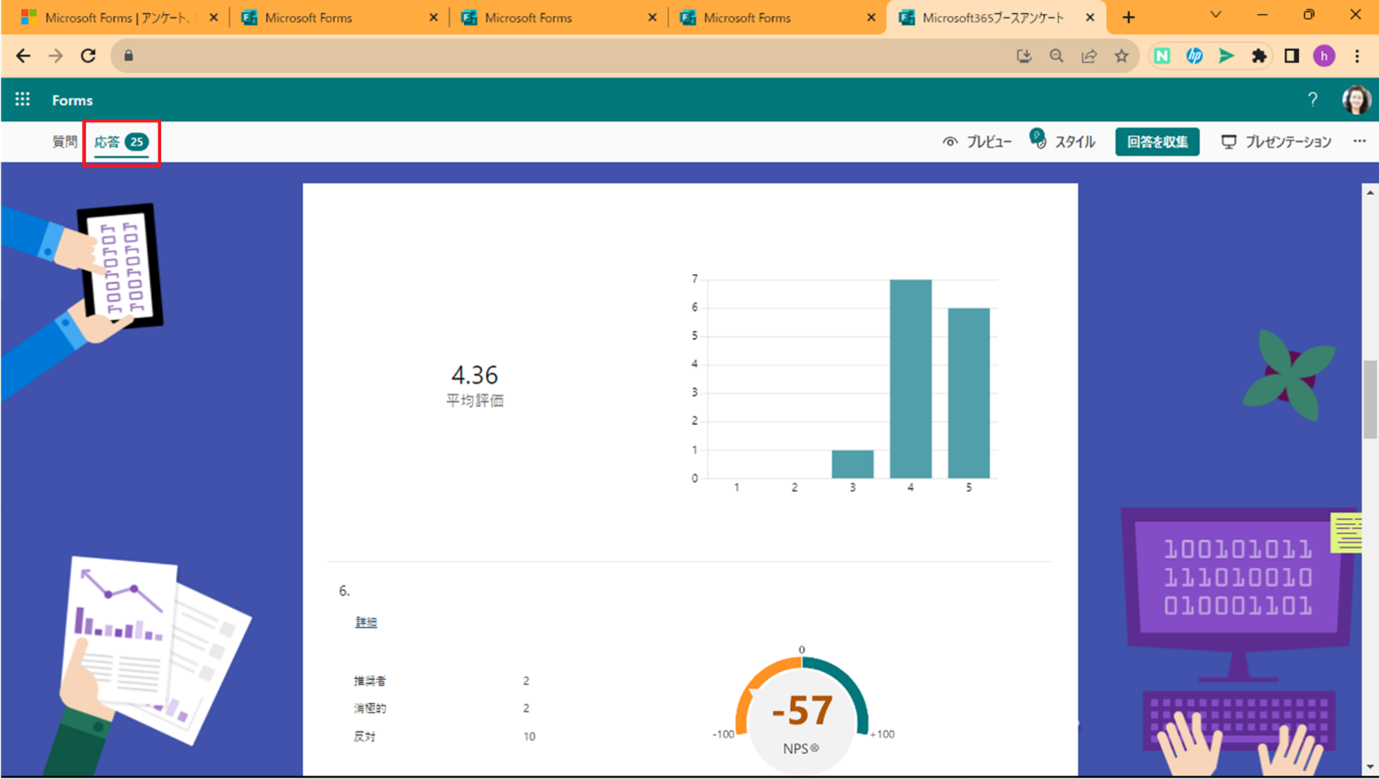This screenshot has height=779, width=1379.
Task: Open the Office app launcher waffle icon
Action: coord(22,100)
